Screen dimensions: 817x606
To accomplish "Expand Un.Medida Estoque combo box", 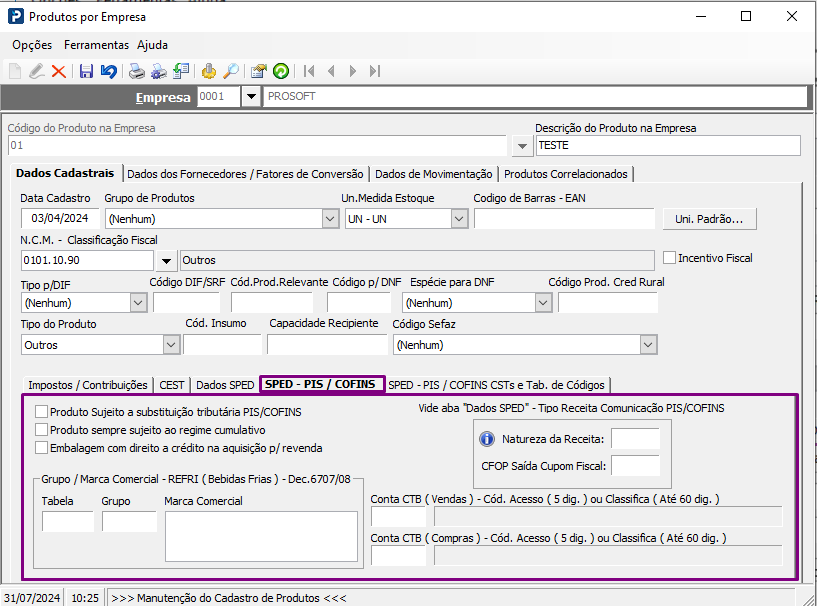I will tap(459, 218).
